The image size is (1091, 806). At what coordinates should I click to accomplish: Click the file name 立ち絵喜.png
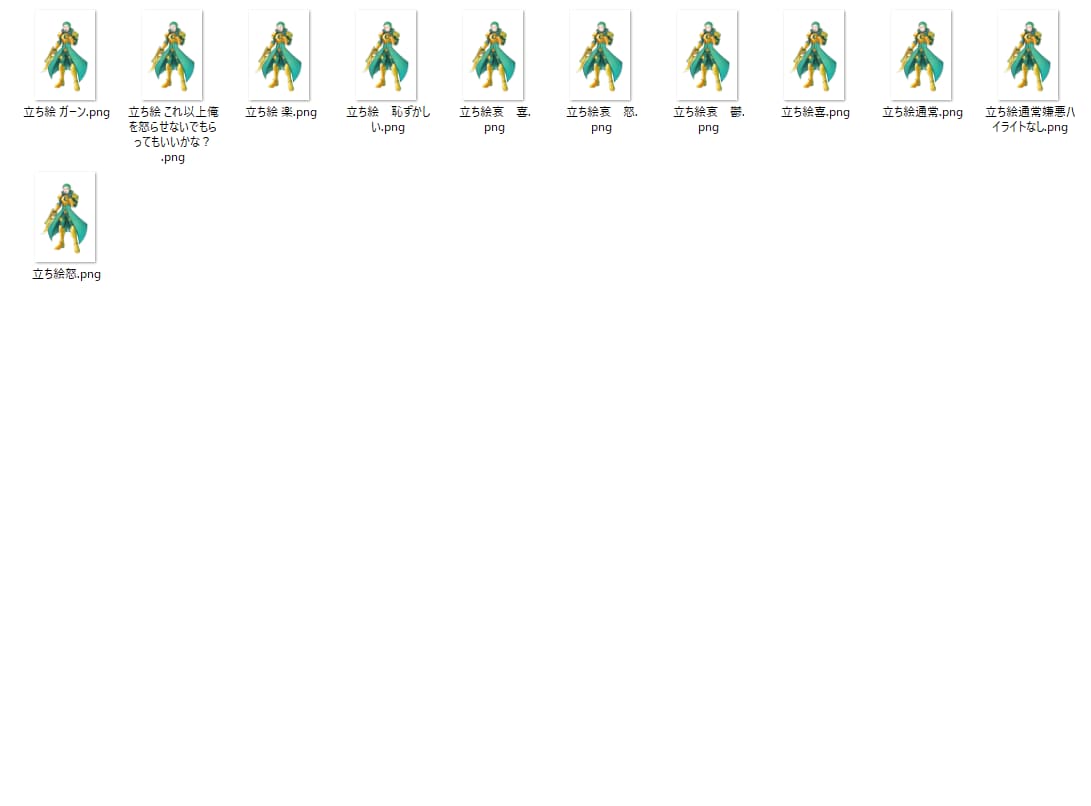point(815,112)
